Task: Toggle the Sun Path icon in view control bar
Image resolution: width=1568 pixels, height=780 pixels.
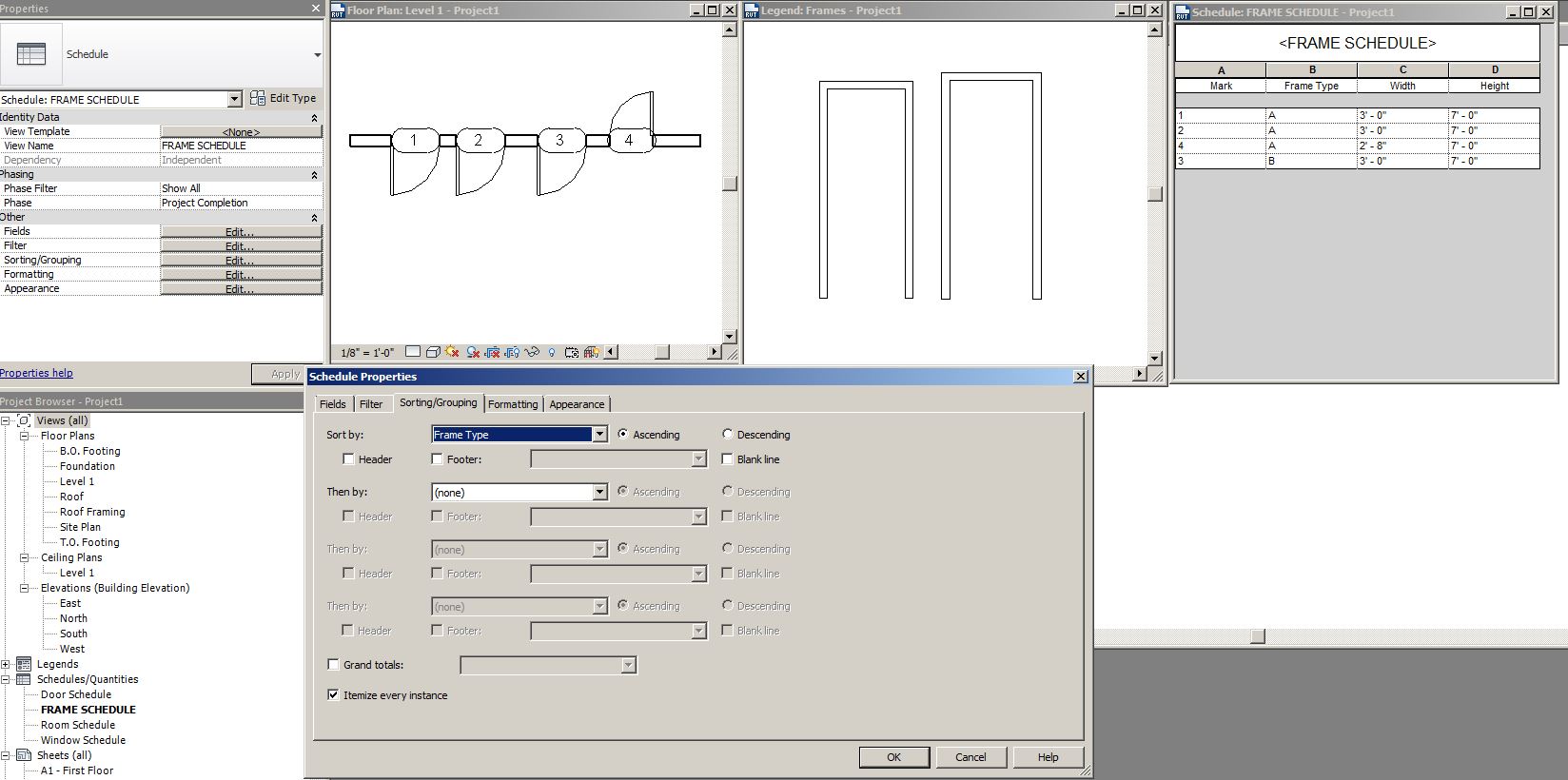Action: click(x=452, y=352)
